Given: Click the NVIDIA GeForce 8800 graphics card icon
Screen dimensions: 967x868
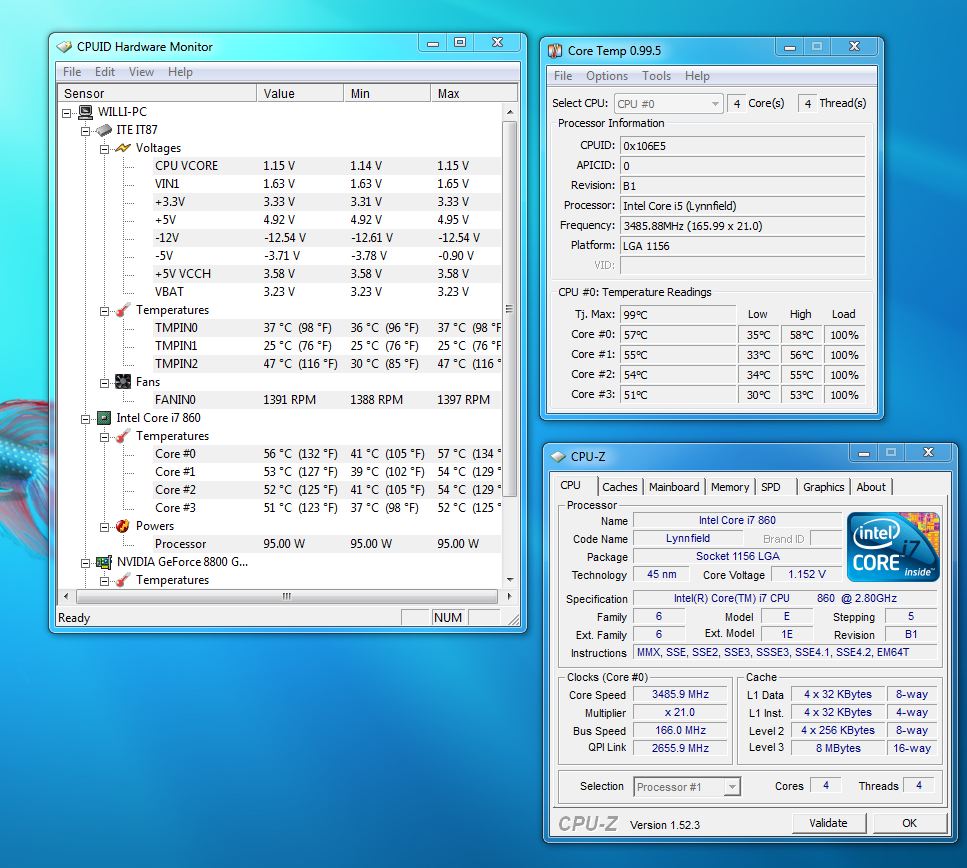Looking at the screenshot, I should 104,562.
